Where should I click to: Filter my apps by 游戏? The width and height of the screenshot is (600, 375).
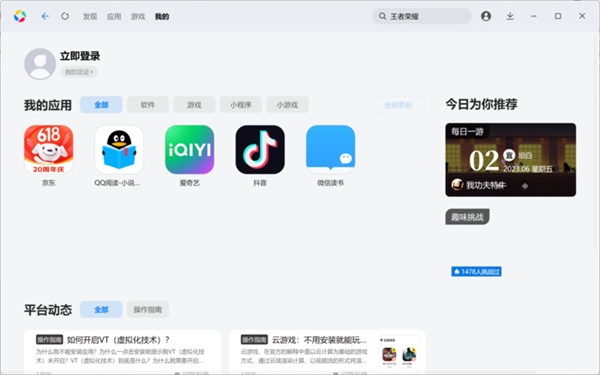tap(194, 104)
